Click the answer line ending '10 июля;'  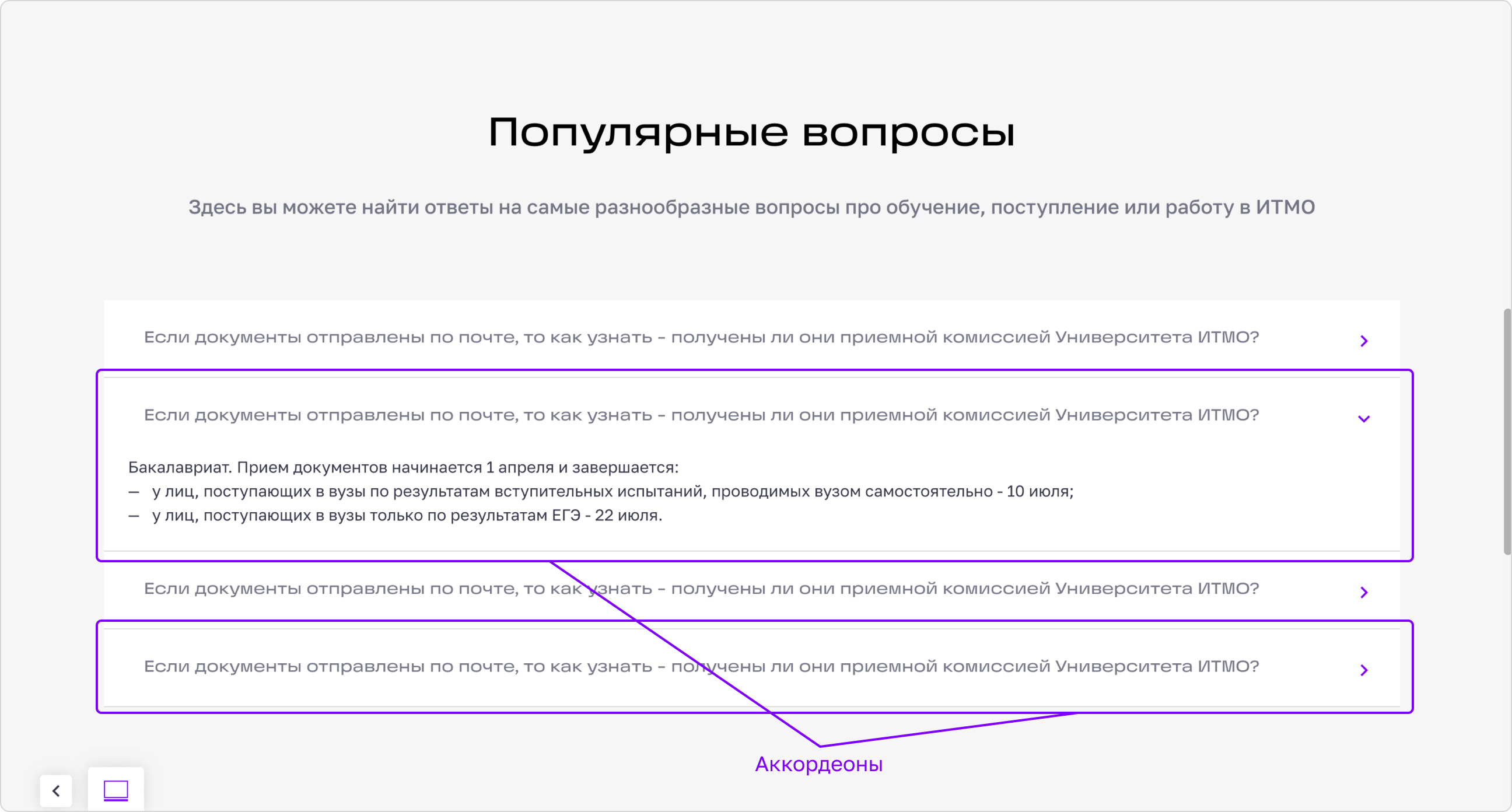(601, 491)
